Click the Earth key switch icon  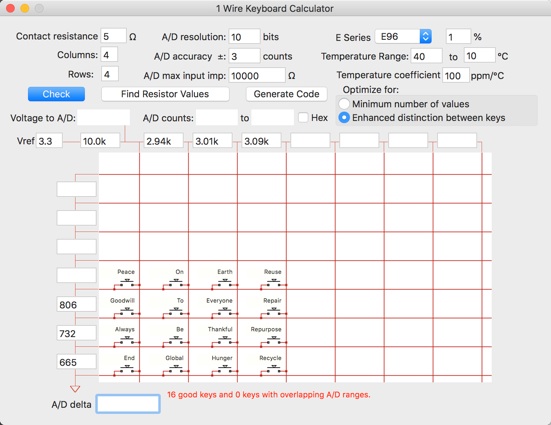click(225, 283)
